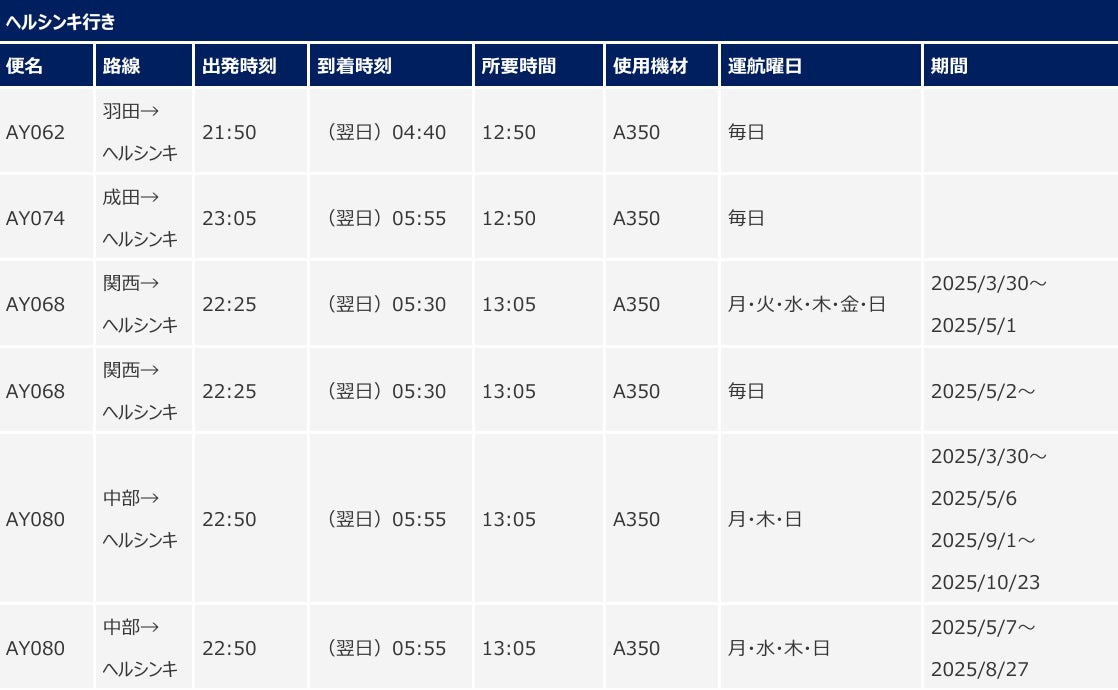Click arrival time (翌日) 04:40

(x=386, y=132)
